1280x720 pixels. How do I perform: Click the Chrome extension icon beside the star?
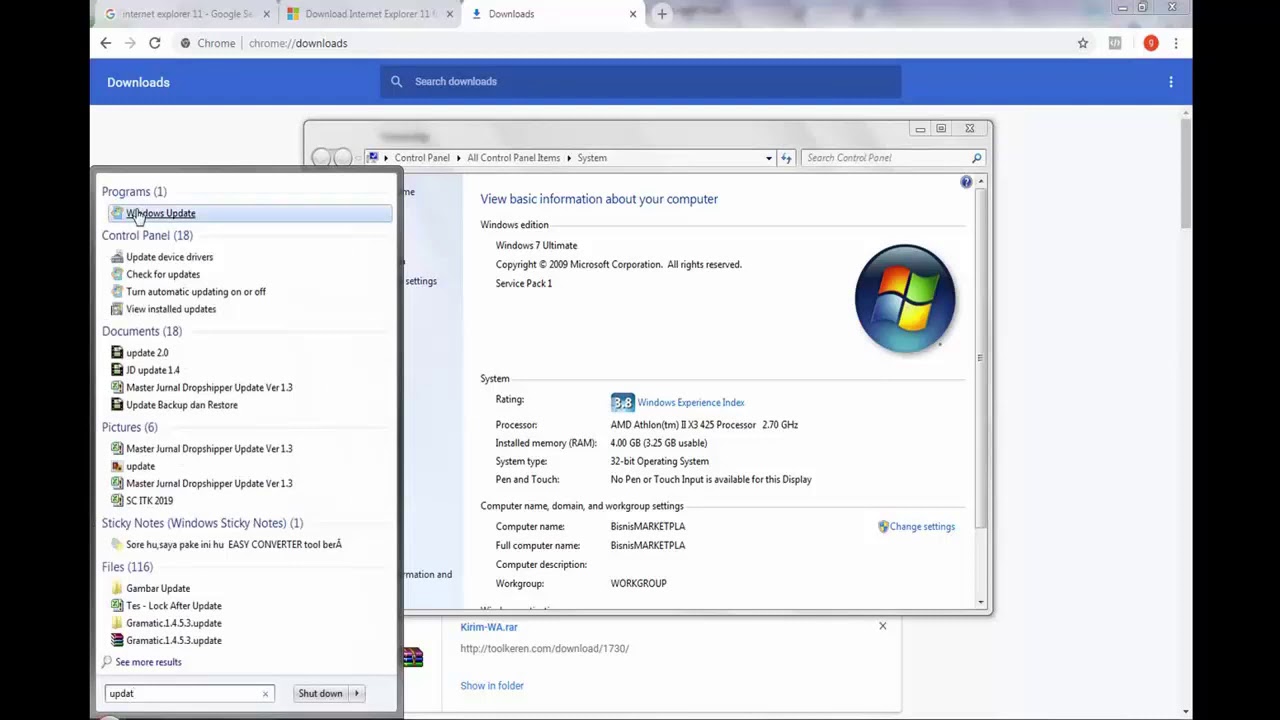pos(1115,43)
